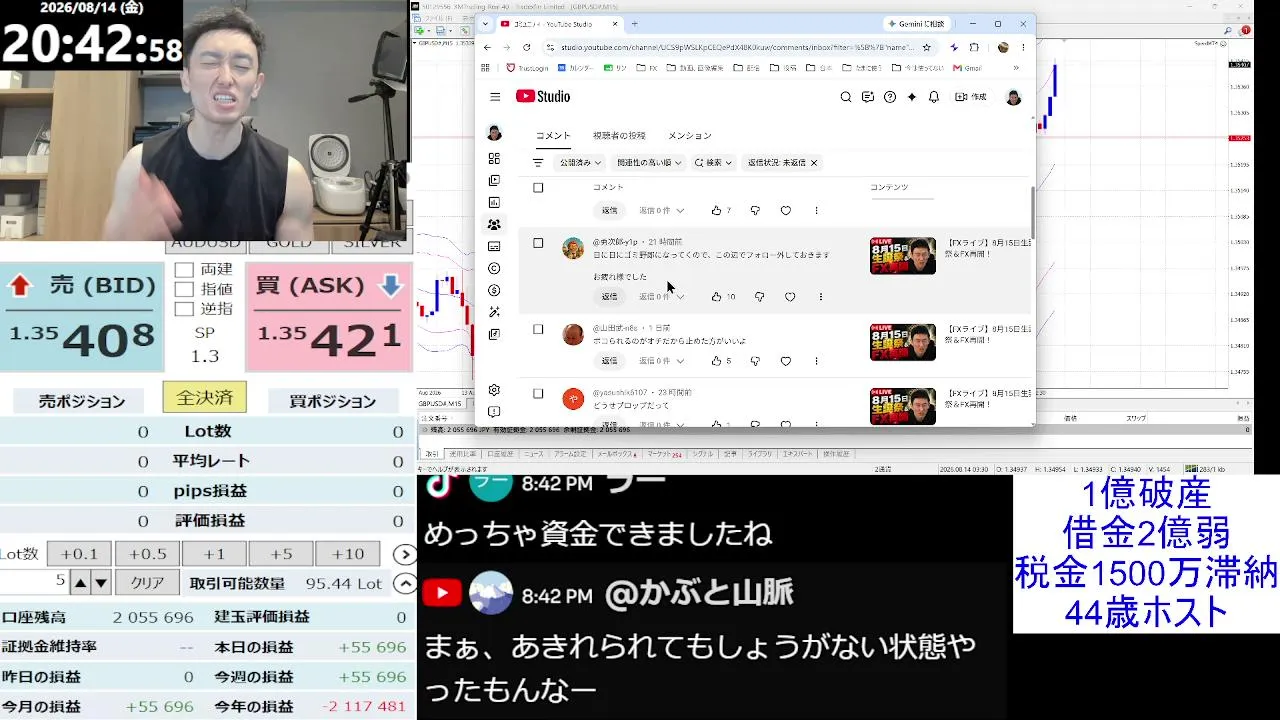Viewport: 1280px width, 720px height.
Task: Expand replies under the @山田武 comment
Action: point(662,361)
